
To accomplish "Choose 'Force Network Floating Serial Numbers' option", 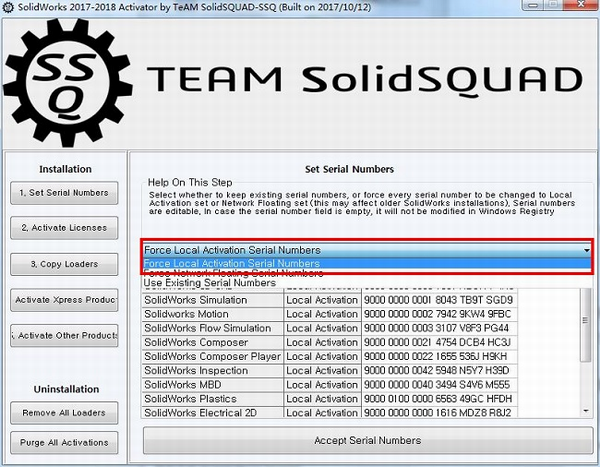I will click(367, 273).
